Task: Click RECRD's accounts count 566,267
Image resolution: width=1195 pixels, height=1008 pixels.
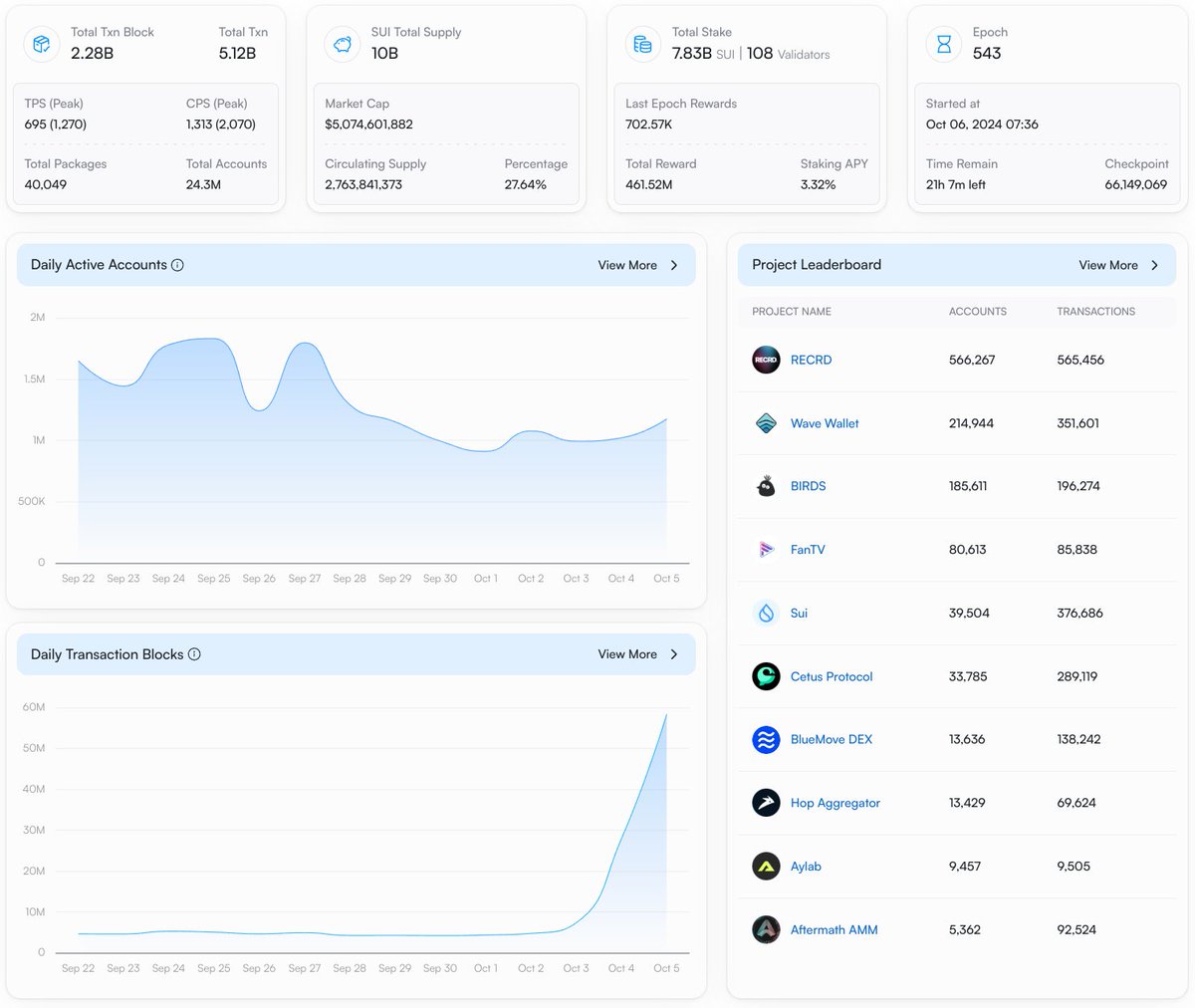Action: [x=972, y=360]
